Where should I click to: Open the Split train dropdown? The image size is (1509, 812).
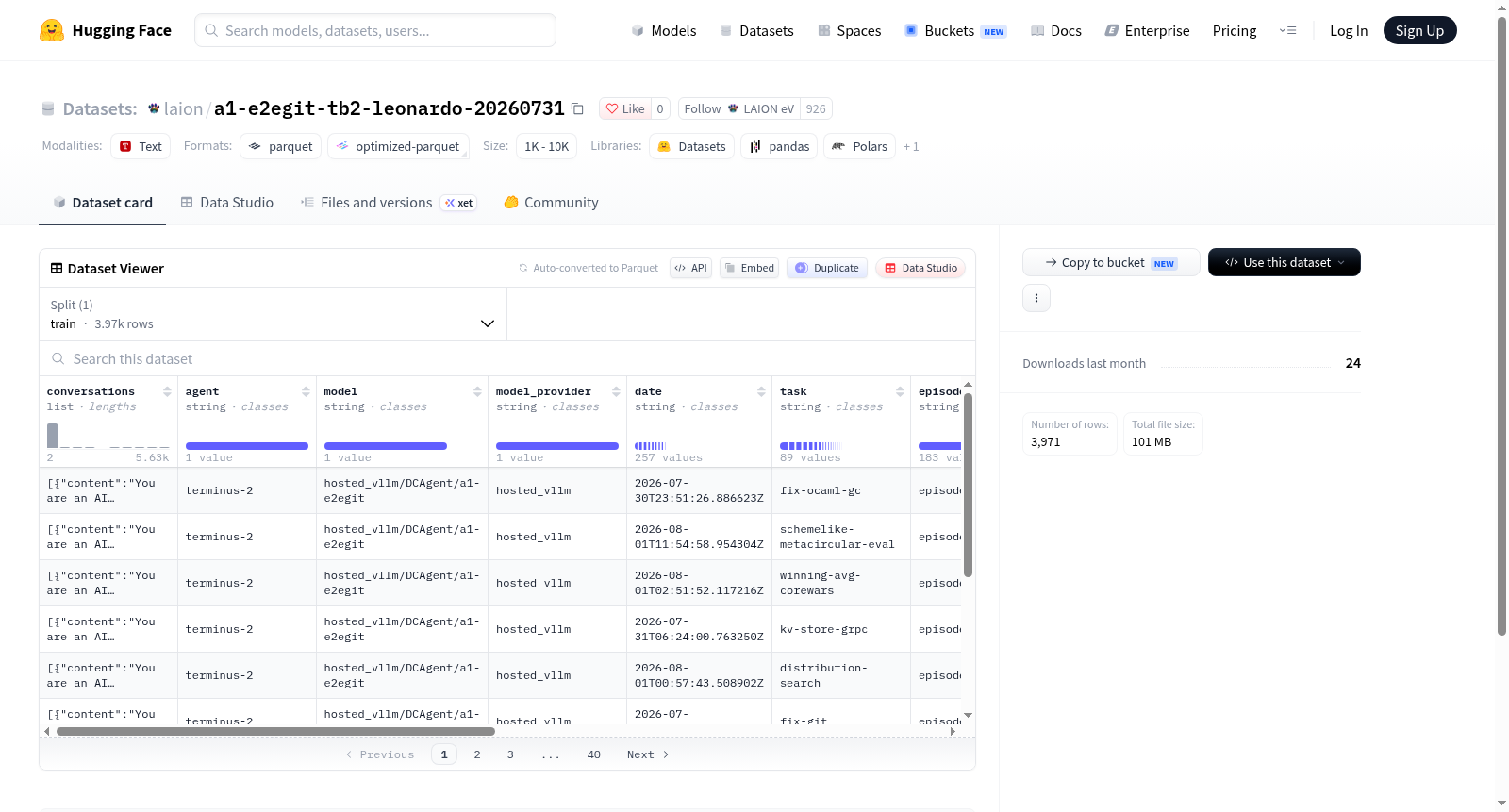click(x=273, y=314)
